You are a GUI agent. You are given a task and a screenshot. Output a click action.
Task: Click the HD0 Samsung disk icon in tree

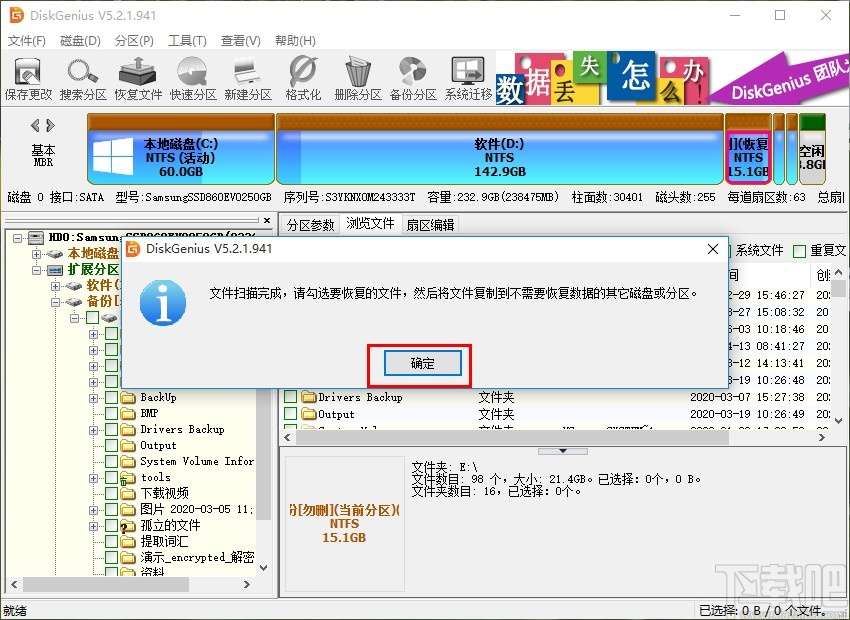[x=36, y=237]
